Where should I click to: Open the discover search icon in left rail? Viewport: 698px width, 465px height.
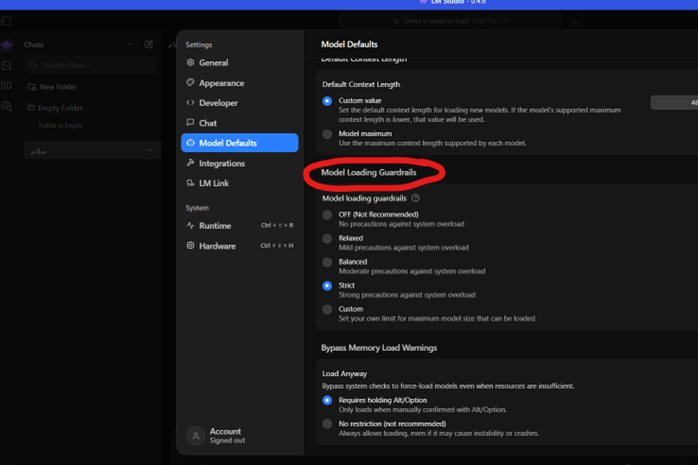coord(6,106)
